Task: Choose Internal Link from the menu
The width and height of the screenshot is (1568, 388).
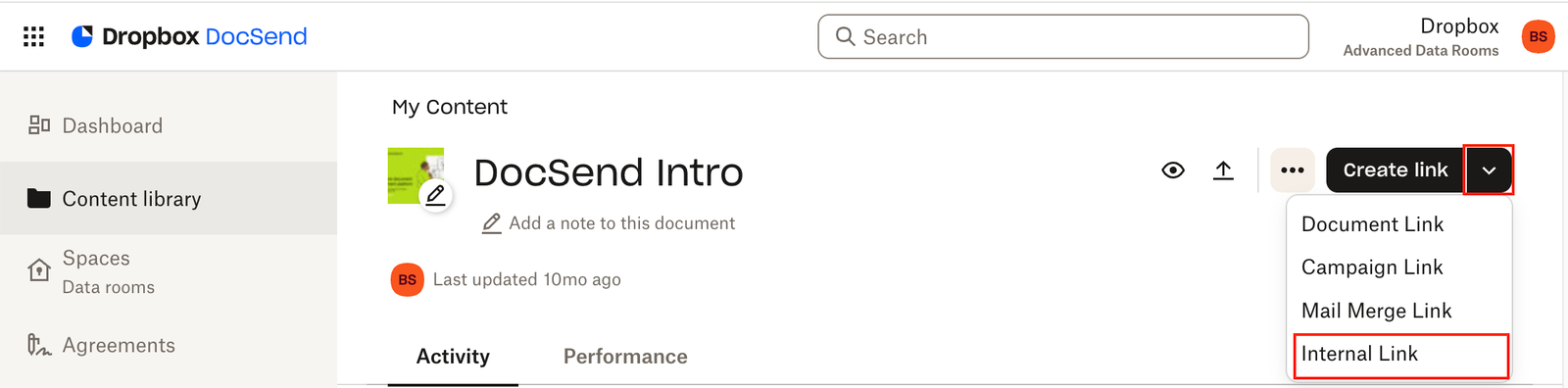Action: point(1400,355)
